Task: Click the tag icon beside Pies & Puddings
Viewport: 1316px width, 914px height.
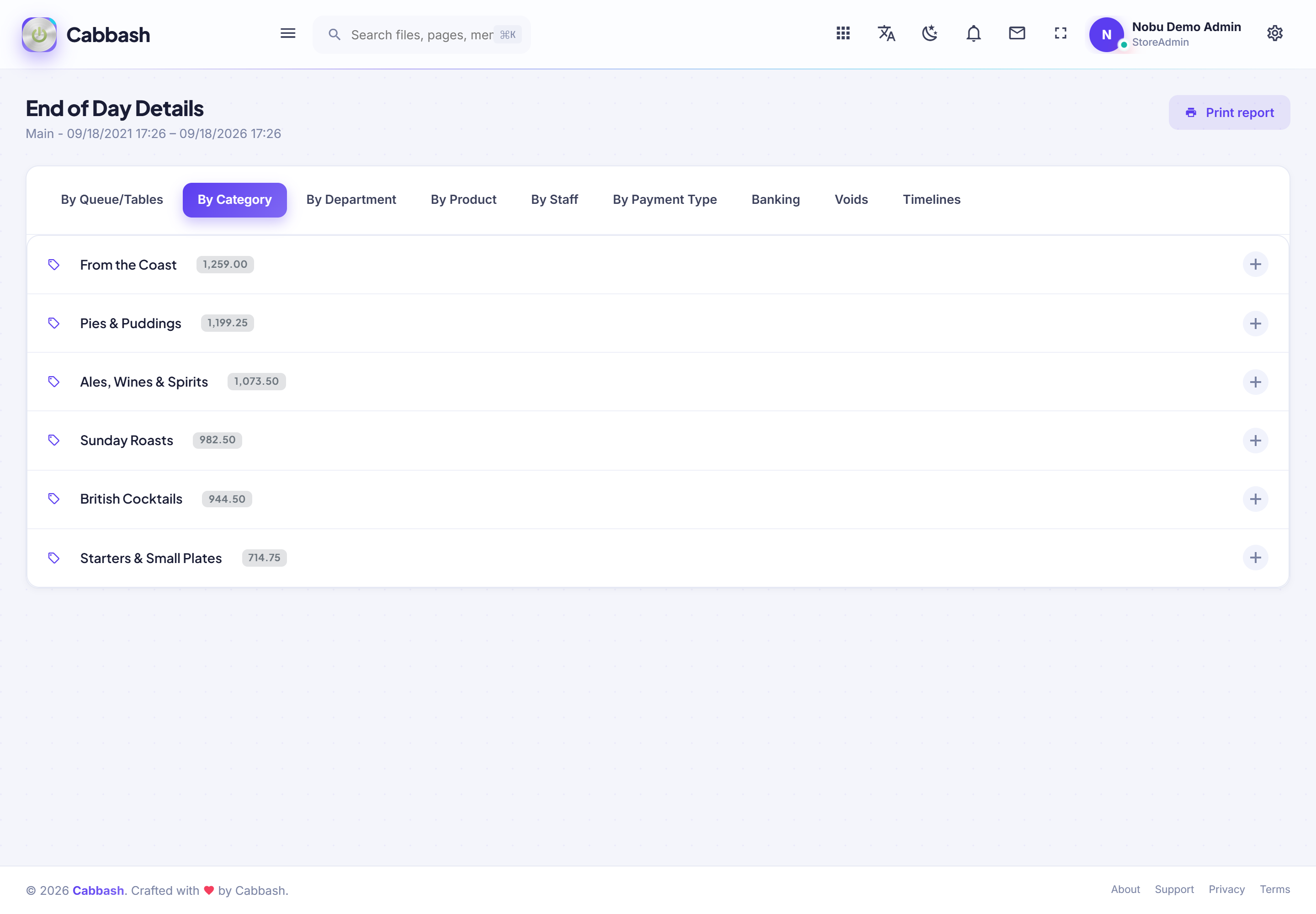Action: pyautogui.click(x=54, y=323)
